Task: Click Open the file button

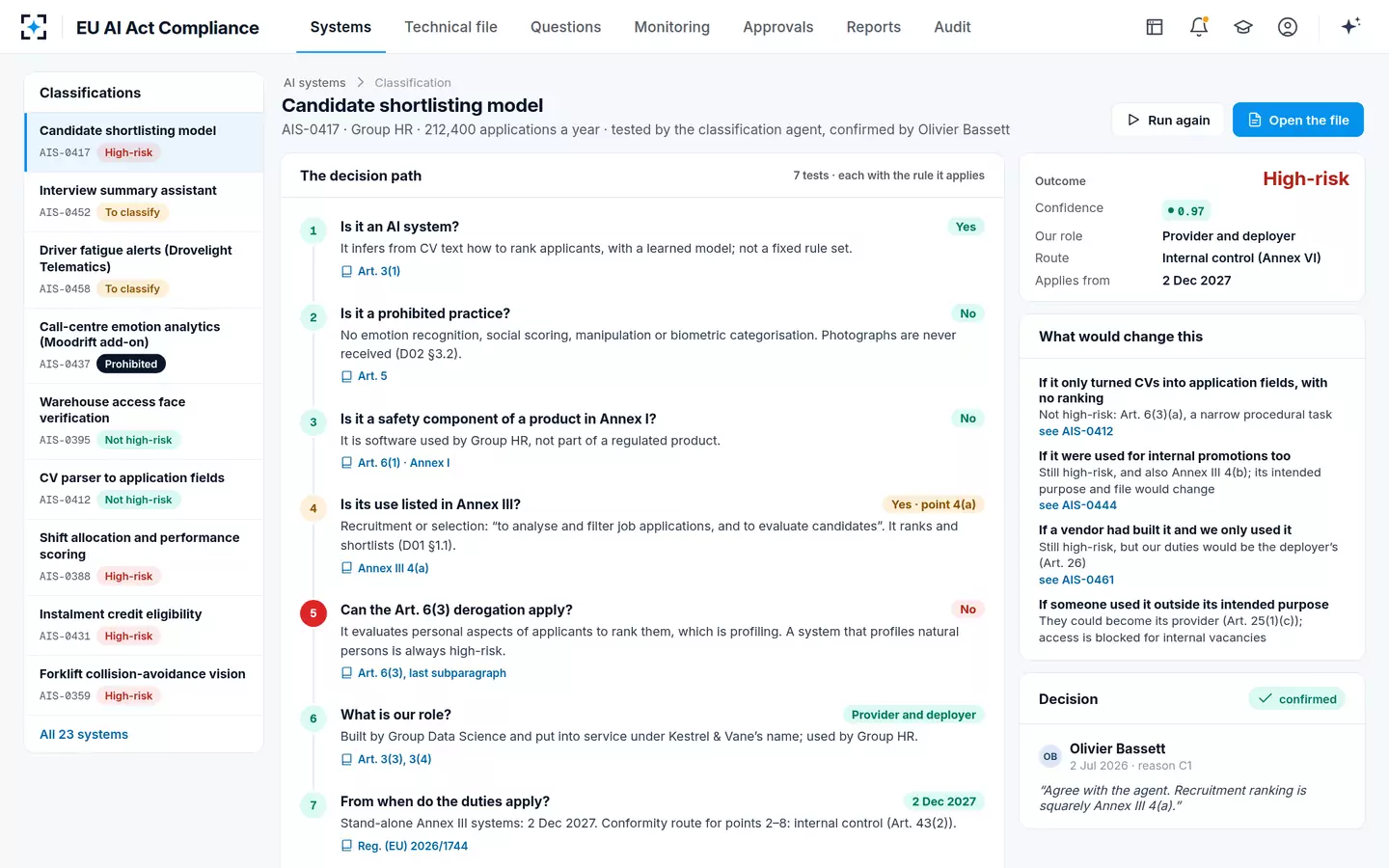Action: coord(1298,120)
